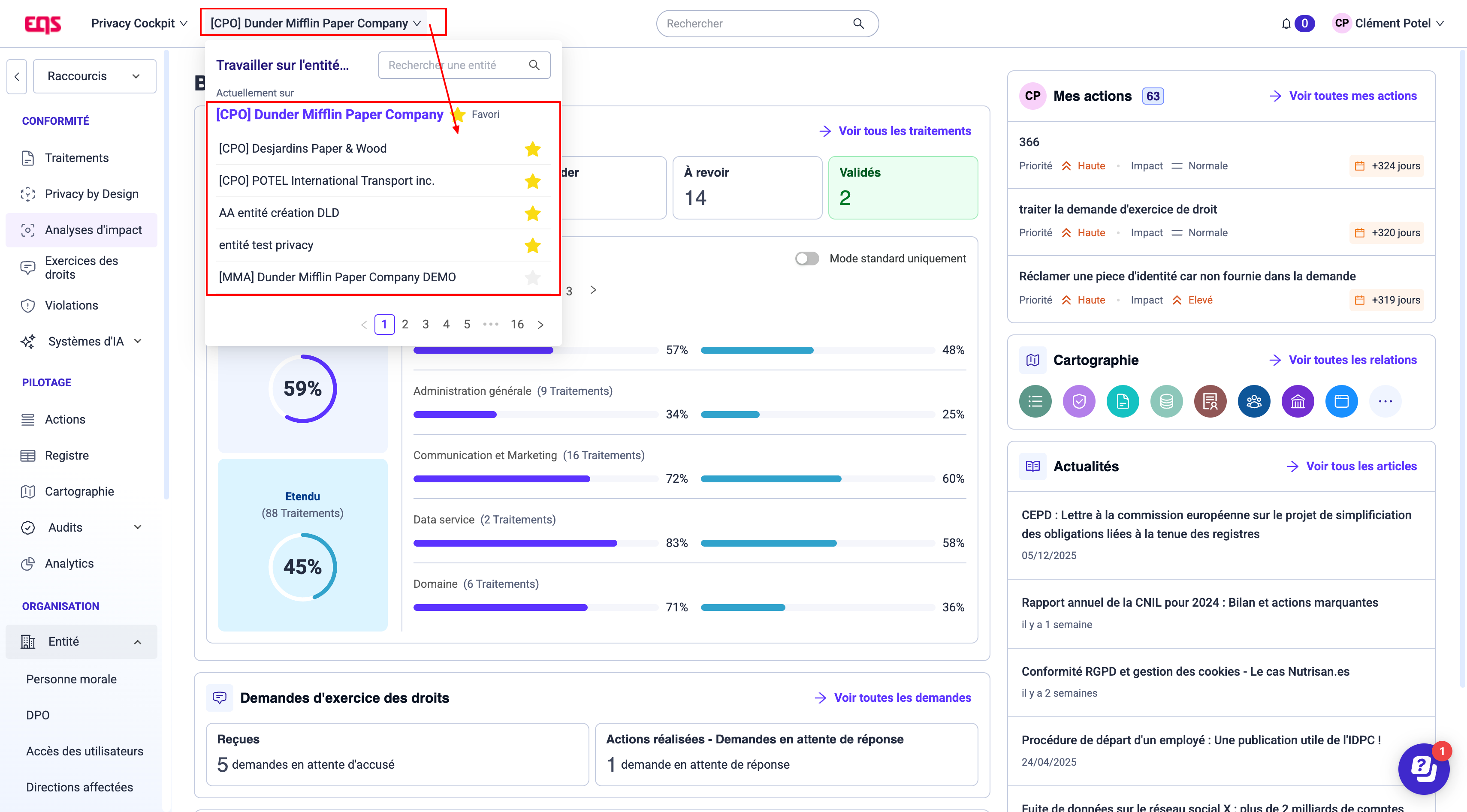
Task: Click Voir tous les traitements link
Action: pyautogui.click(x=895, y=132)
